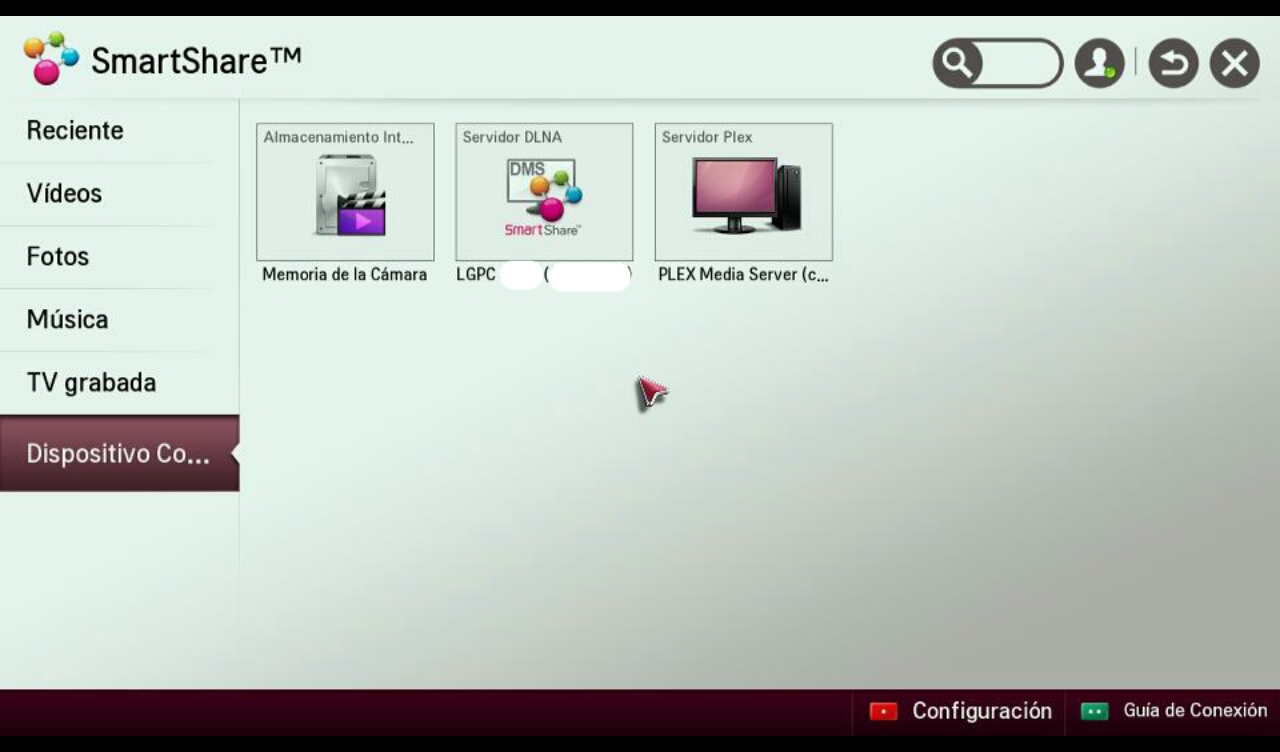
Task: Open the user account icon
Action: (1099, 64)
